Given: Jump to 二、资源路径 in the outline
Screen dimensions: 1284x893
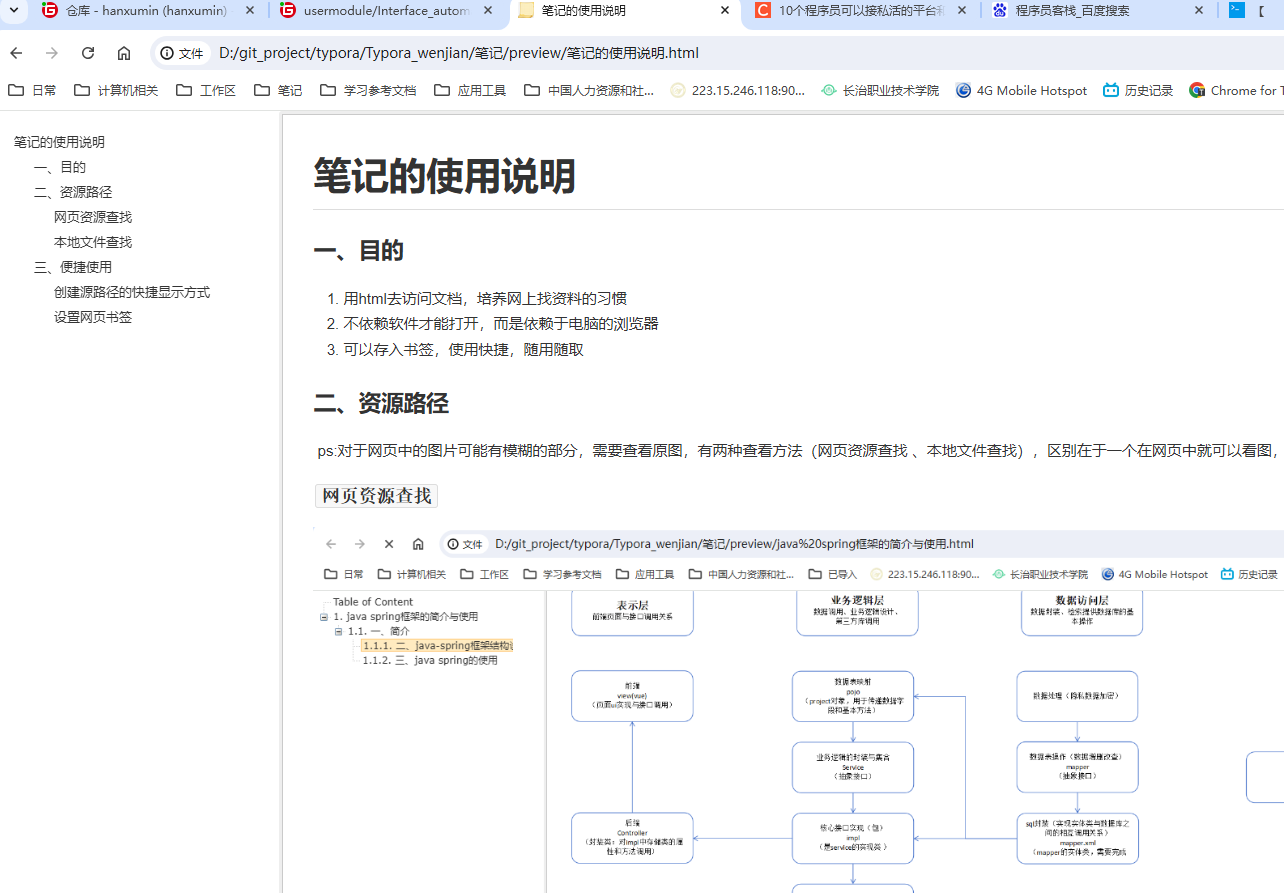Looking at the screenshot, I should pyautogui.click(x=73, y=192).
